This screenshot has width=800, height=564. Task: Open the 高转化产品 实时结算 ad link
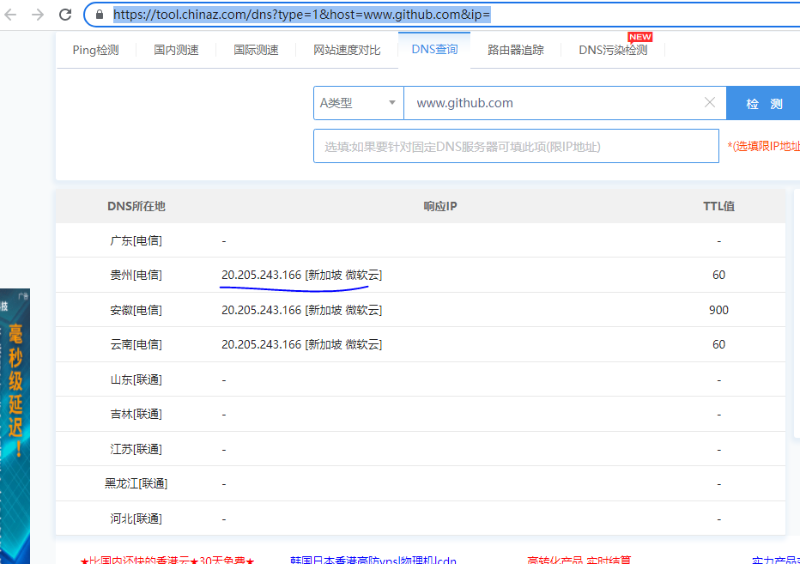click(579, 560)
